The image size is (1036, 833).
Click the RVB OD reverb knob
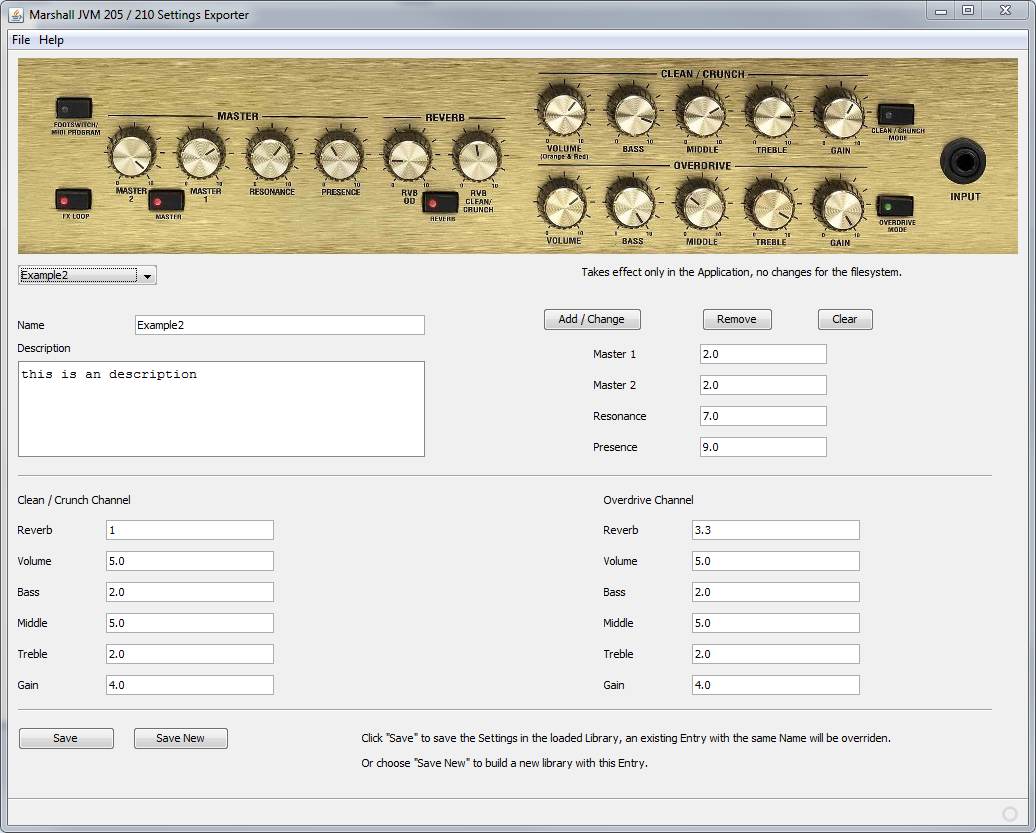pos(408,159)
